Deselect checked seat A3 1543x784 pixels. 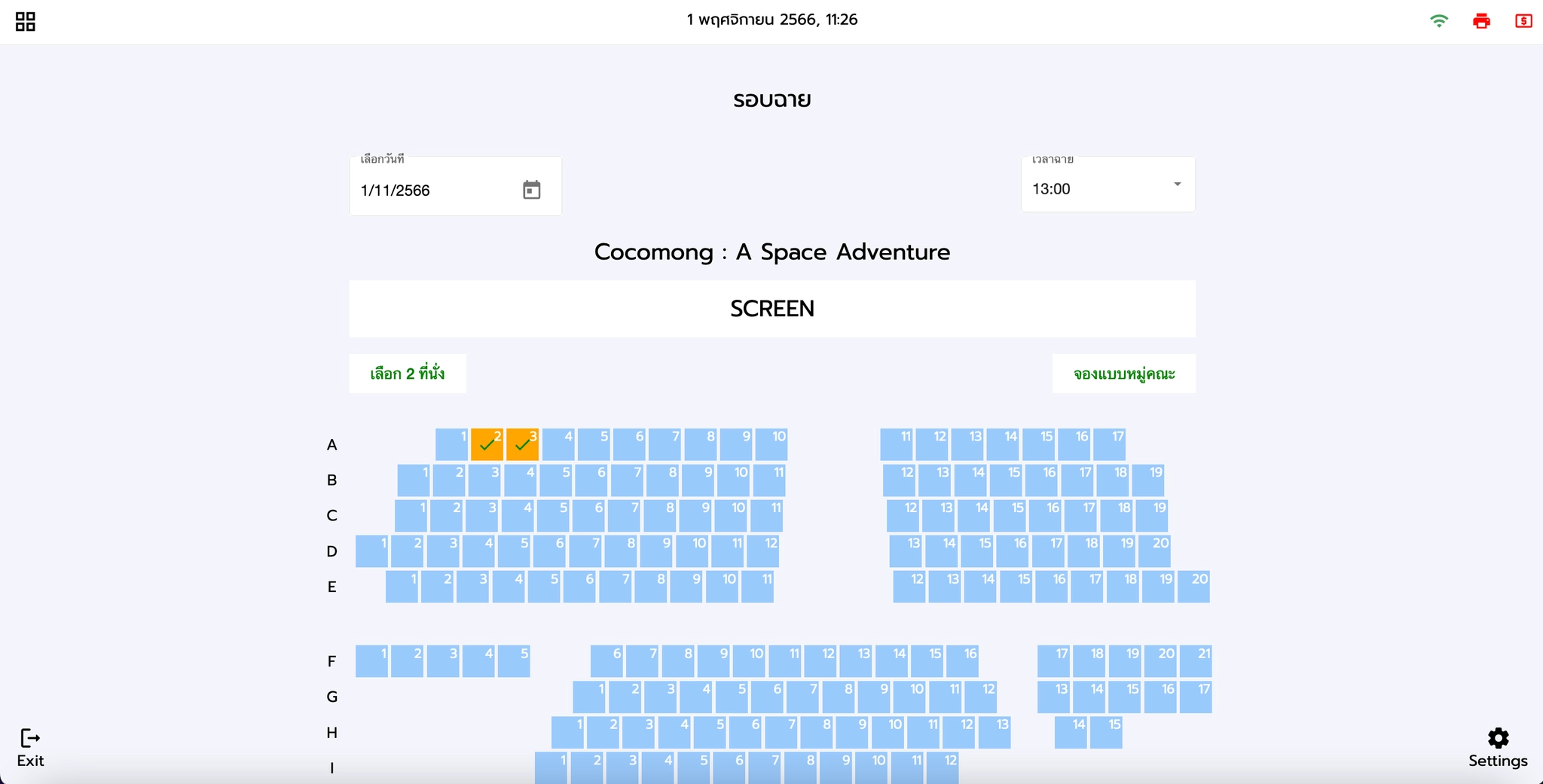(522, 444)
